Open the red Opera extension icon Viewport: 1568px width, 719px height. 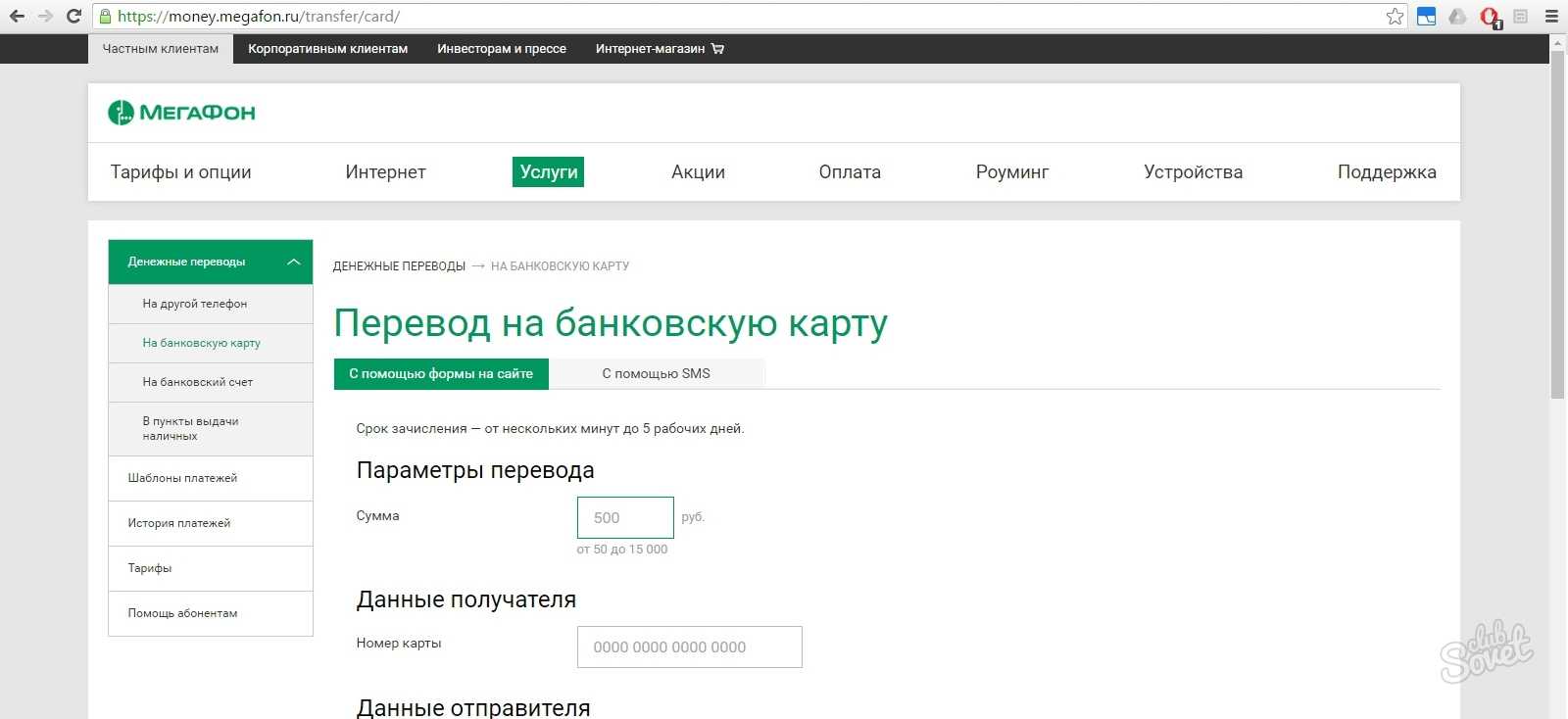click(1490, 17)
